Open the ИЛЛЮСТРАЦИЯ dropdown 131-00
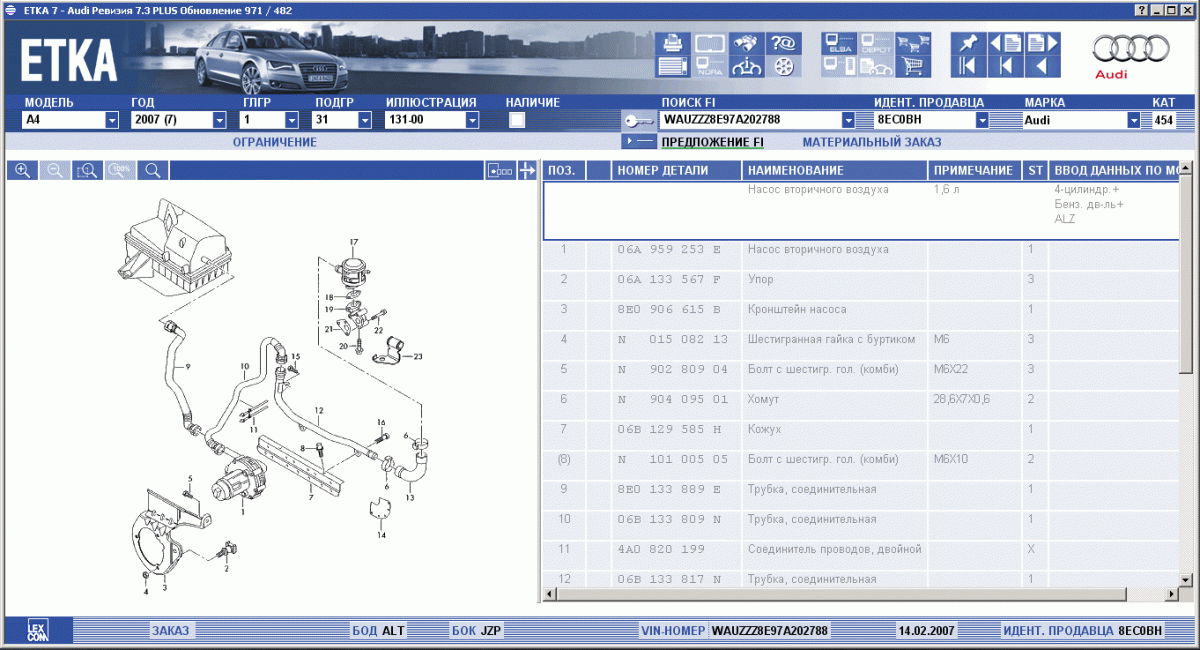This screenshot has height=650, width=1200. (x=472, y=120)
